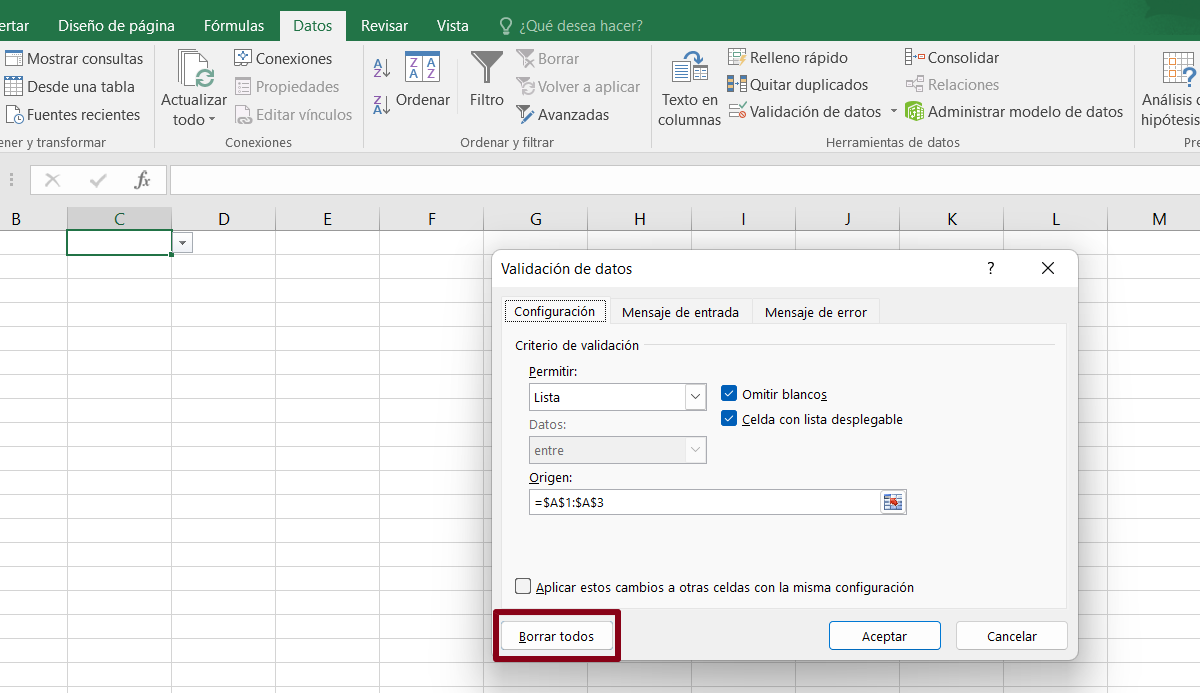Click the formula bar cancel X icon
Image resolution: width=1200 pixels, height=693 pixels.
pos(53,180)
